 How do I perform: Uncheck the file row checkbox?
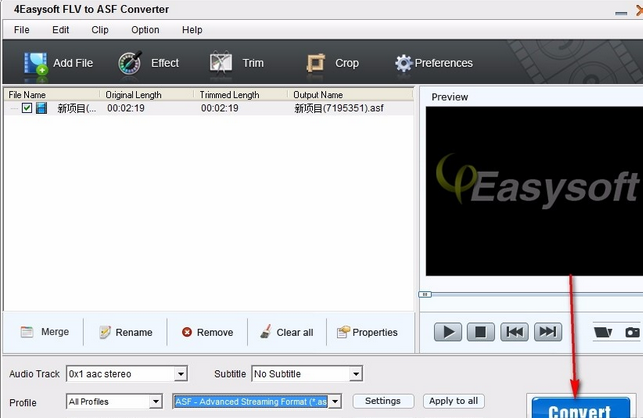pyautogui.click(x=27, y=108)
